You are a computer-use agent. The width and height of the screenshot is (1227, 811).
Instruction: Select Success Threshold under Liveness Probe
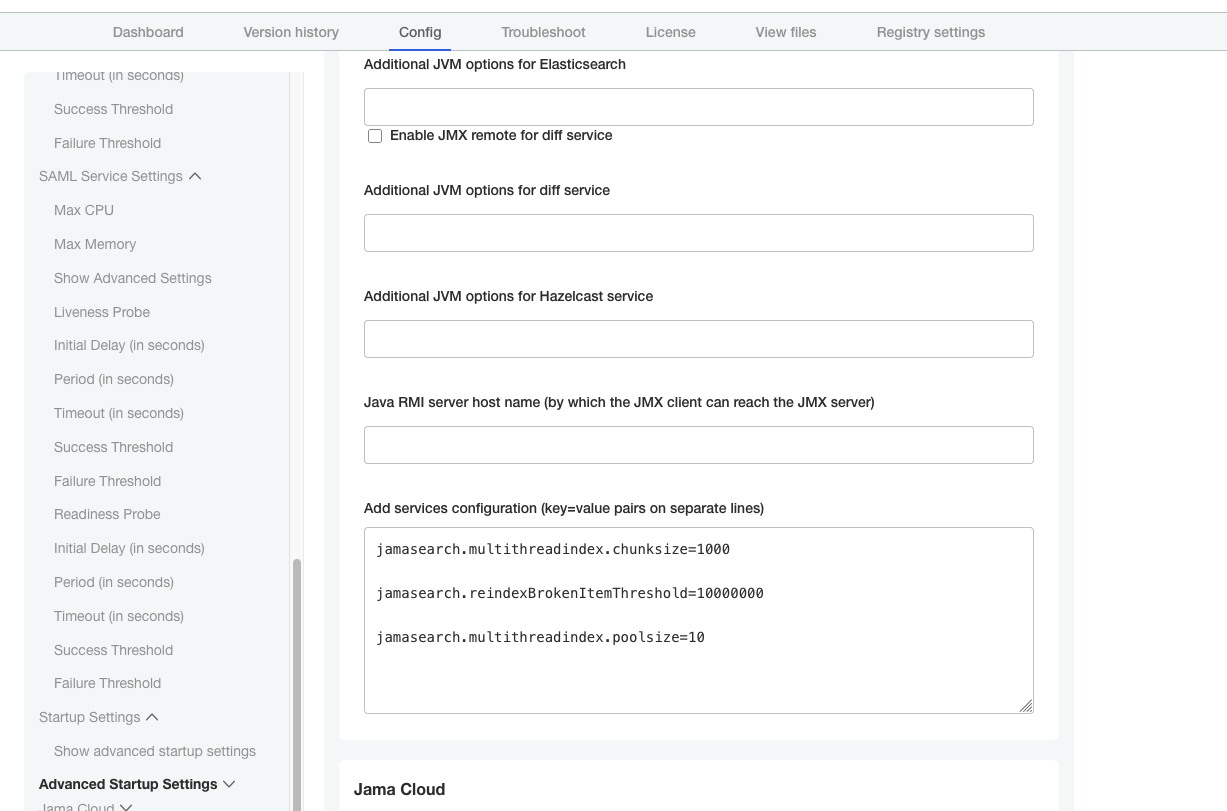pos(113,447)
